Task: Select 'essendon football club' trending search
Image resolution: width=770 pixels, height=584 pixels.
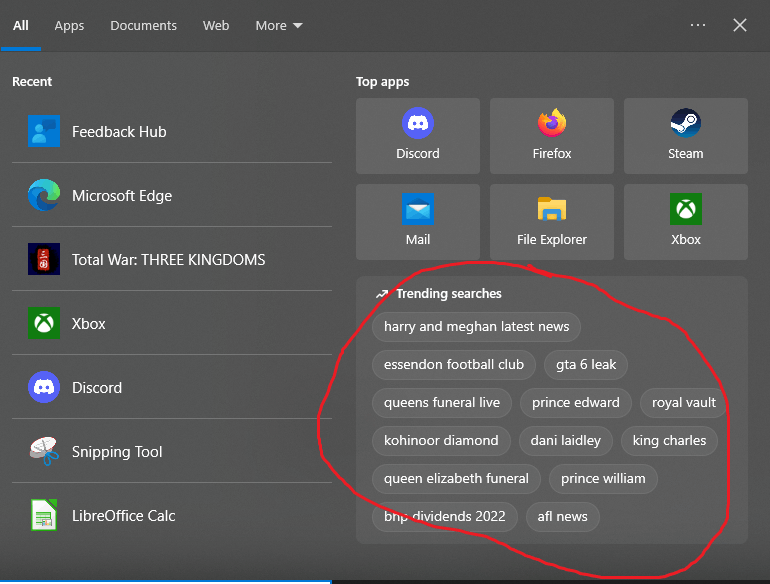Action: pyautogui.click(x=454, y=364)
